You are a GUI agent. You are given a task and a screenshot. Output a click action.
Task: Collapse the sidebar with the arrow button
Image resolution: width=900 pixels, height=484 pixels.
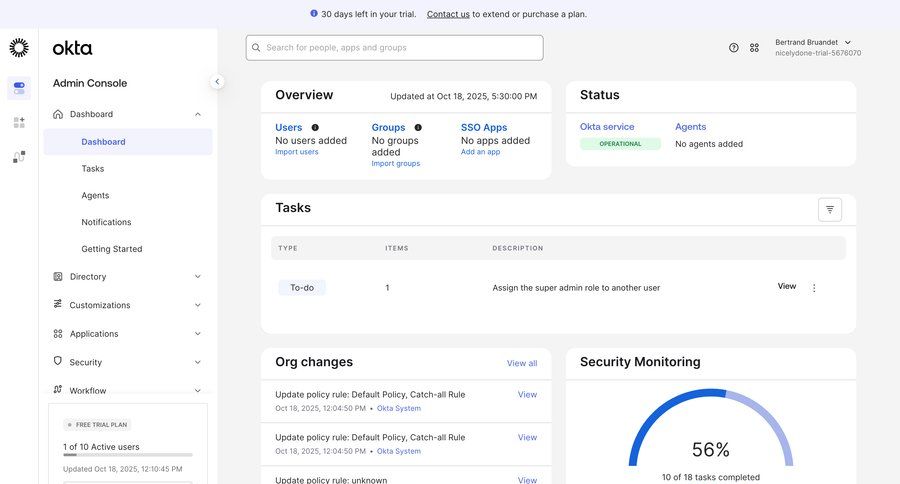coord(217,82)
